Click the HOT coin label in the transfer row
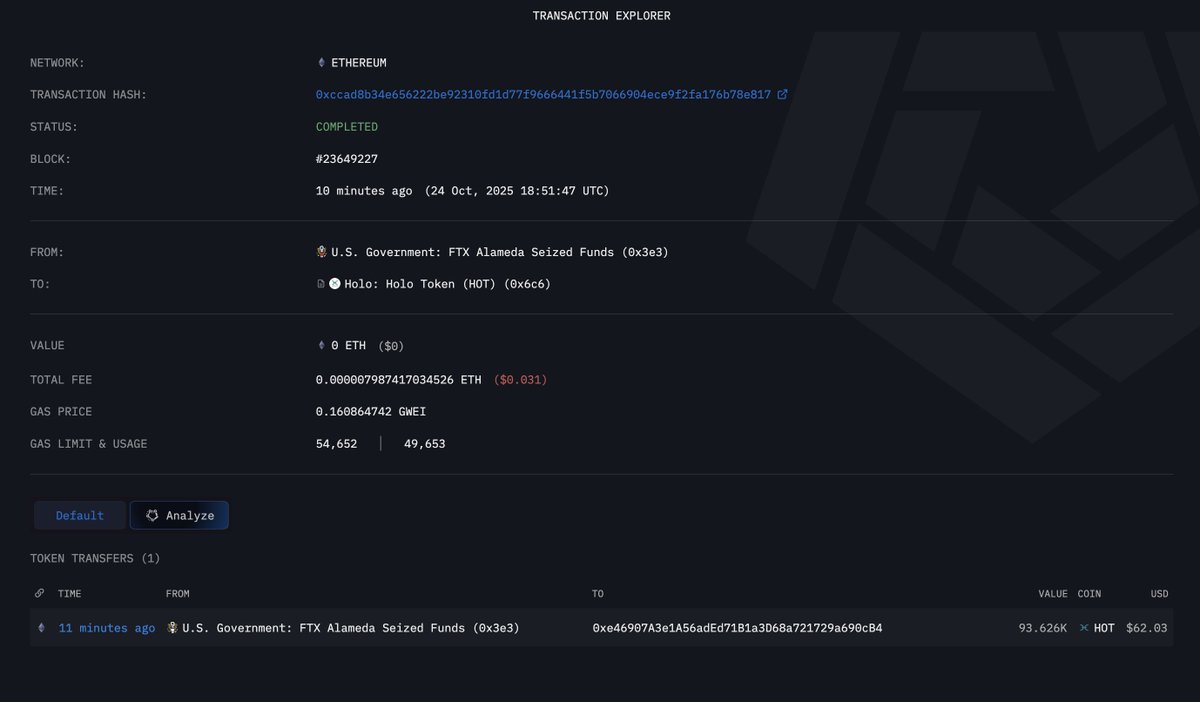This screenshot has height=702, width=1200. pos(1104,628)
